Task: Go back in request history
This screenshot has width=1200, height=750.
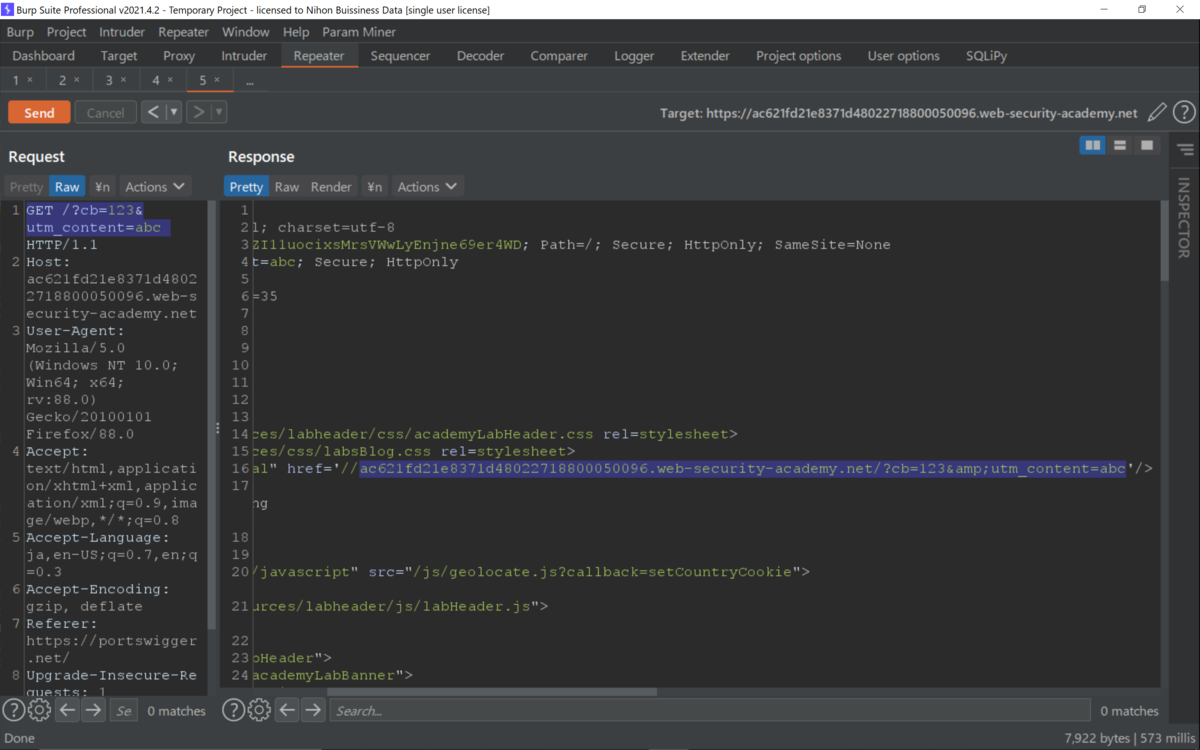Action: (x=153, y=112)
